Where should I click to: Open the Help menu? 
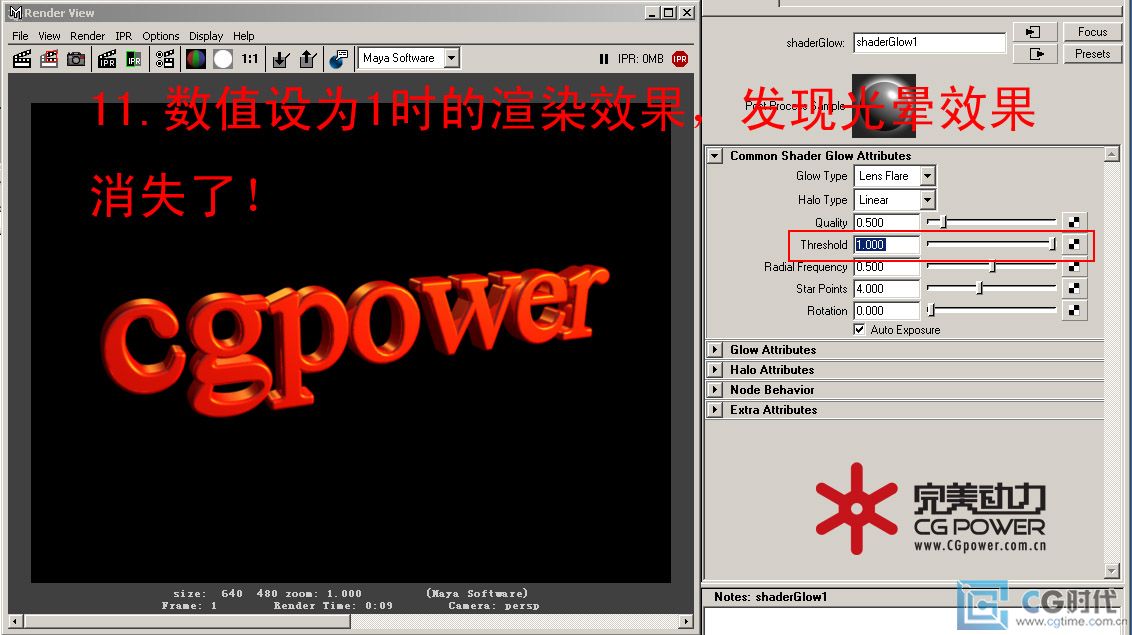tap(243, 36)
